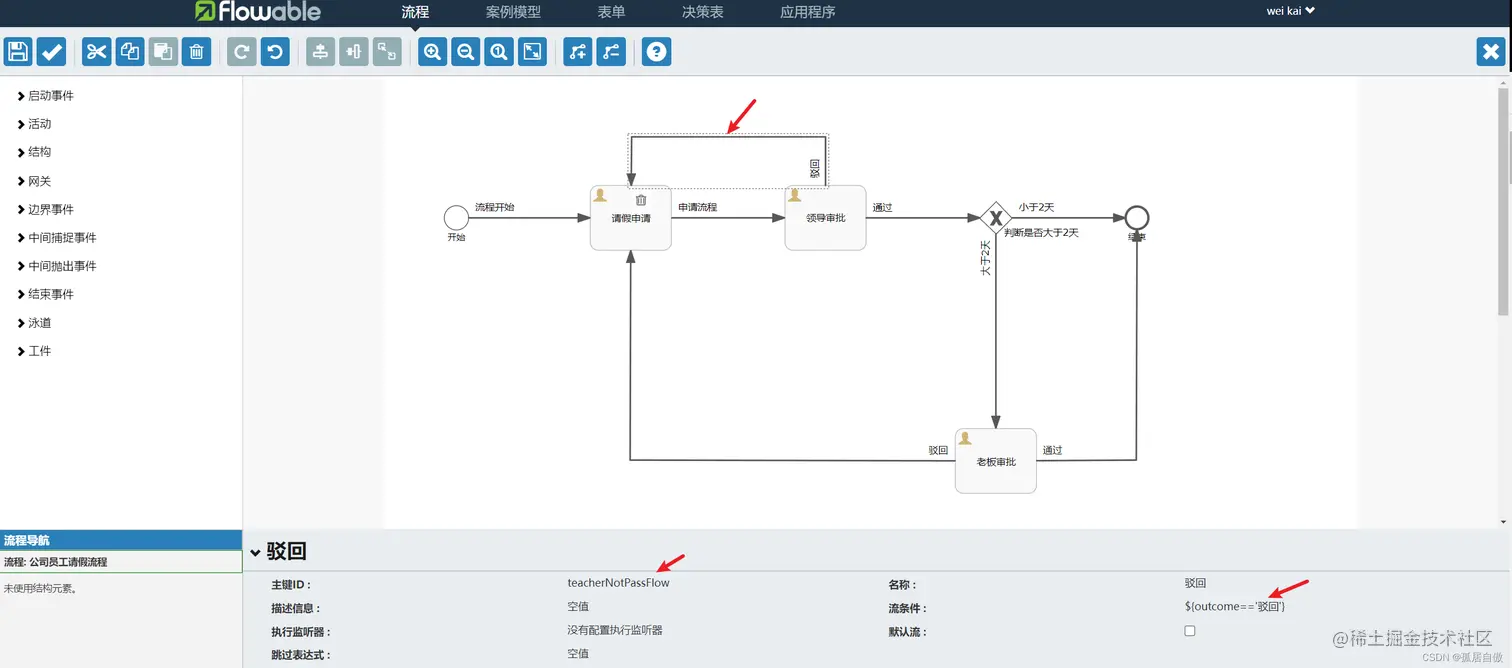Image resolution: width=1512 pixels, height=668 pixels.
Task: Select 流程: 公司员工请假流程 in navigation
Action: [x=121, y=562]
